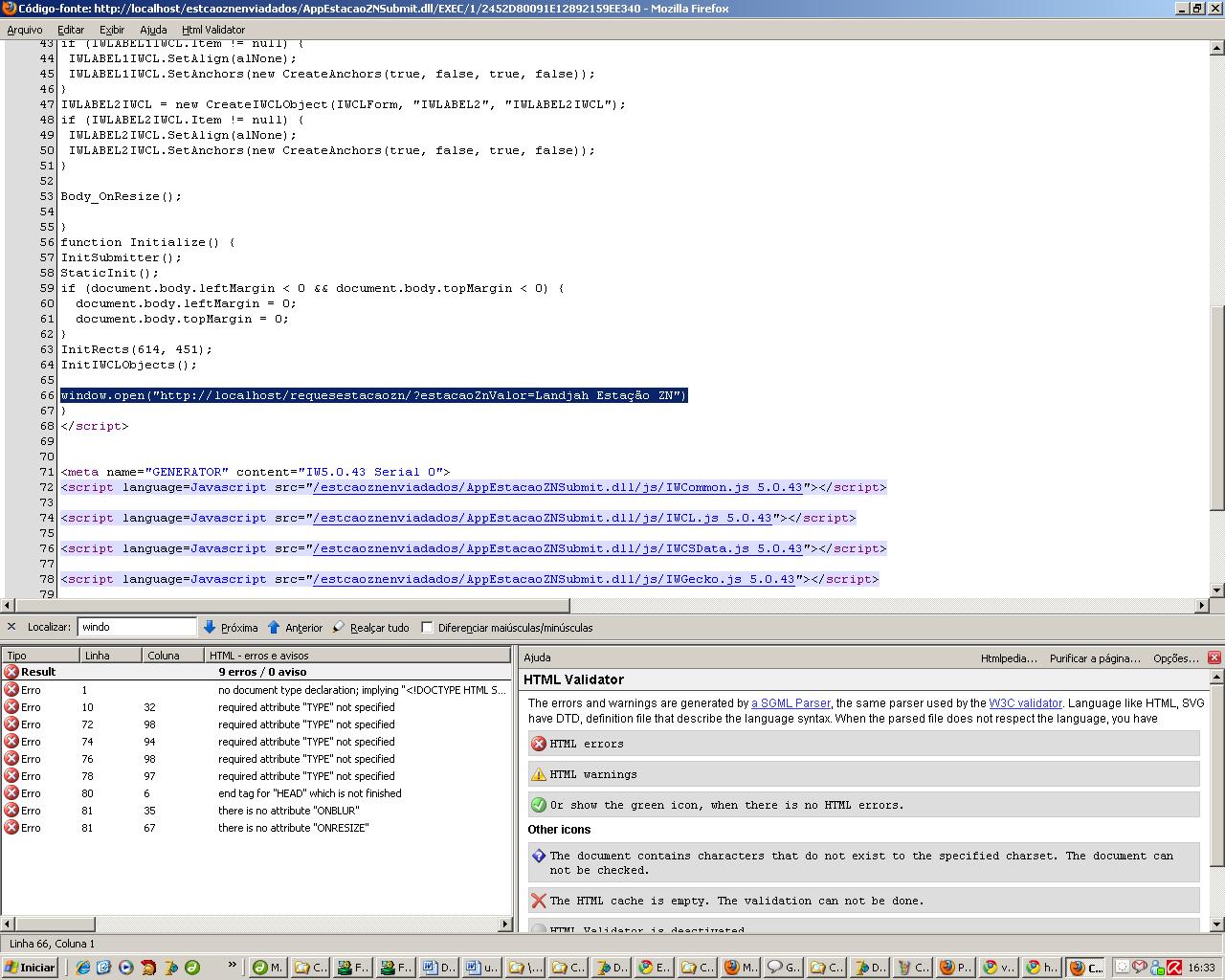Open the W3C validator link
The image size is (1225, 980).
coord(1025,703)
